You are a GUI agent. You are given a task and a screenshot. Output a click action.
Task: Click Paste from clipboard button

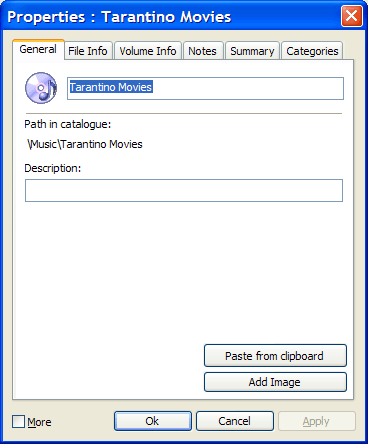pyautogui.click(x=275, y=356)
